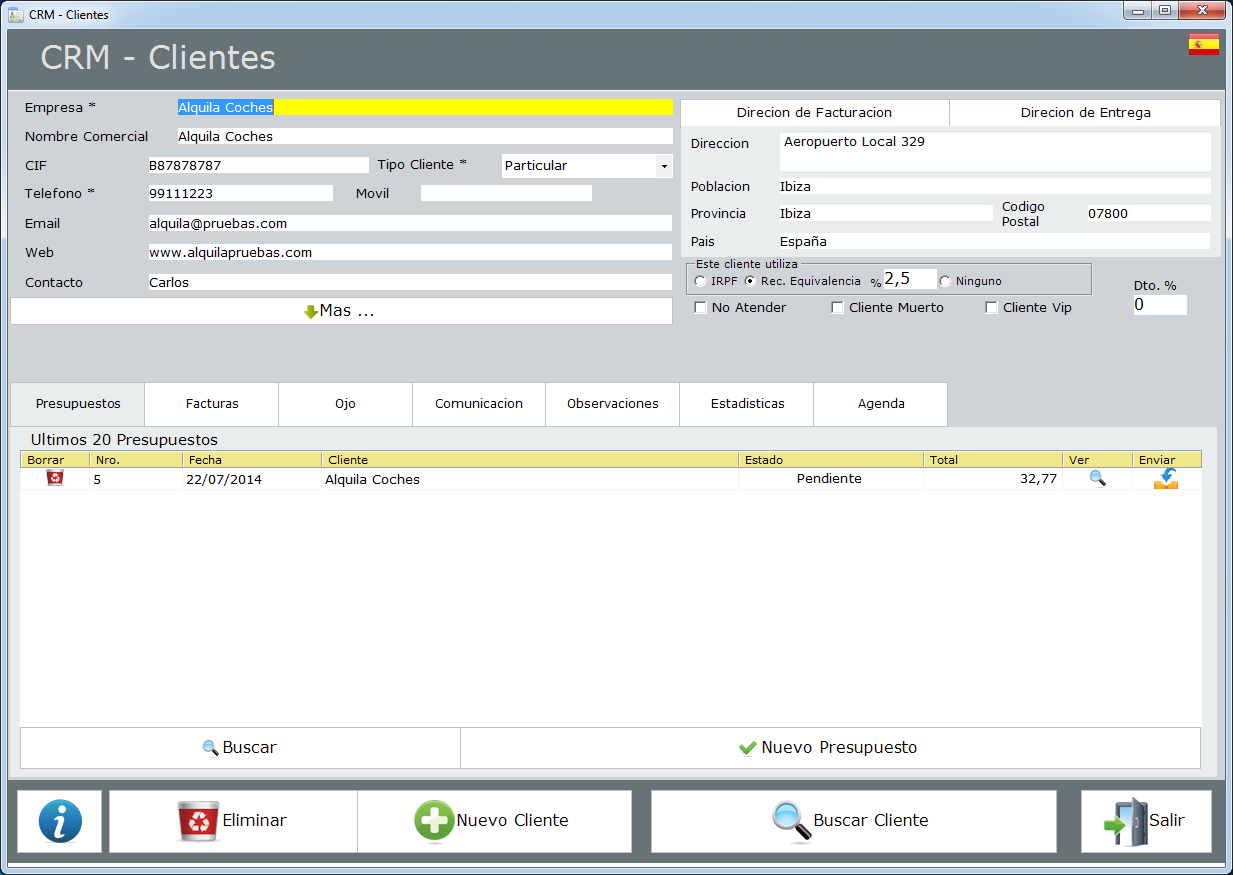Click the green plus Nuevo Cliente button
1233x875 pixels.
tap(494, 821)
